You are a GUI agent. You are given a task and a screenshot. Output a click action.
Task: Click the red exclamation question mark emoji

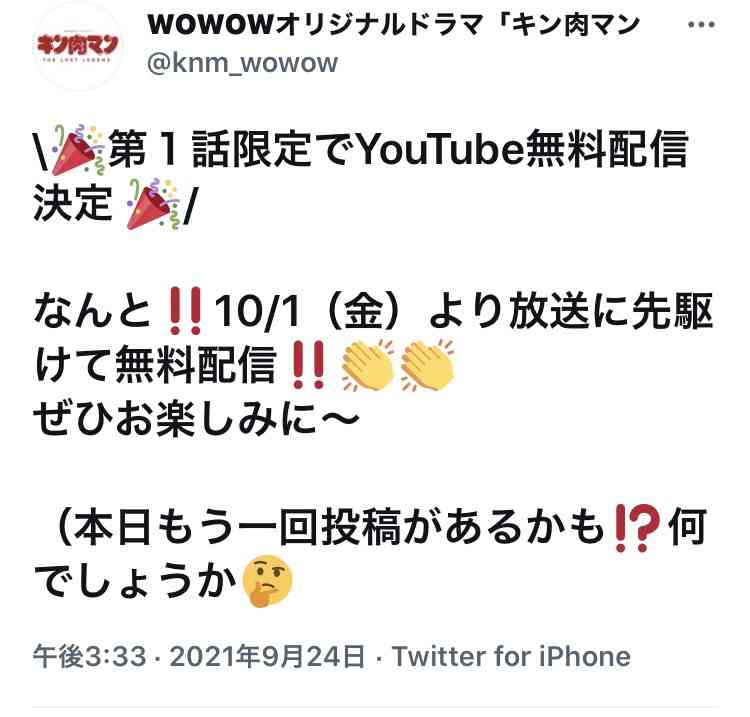[x=638, y=528]
